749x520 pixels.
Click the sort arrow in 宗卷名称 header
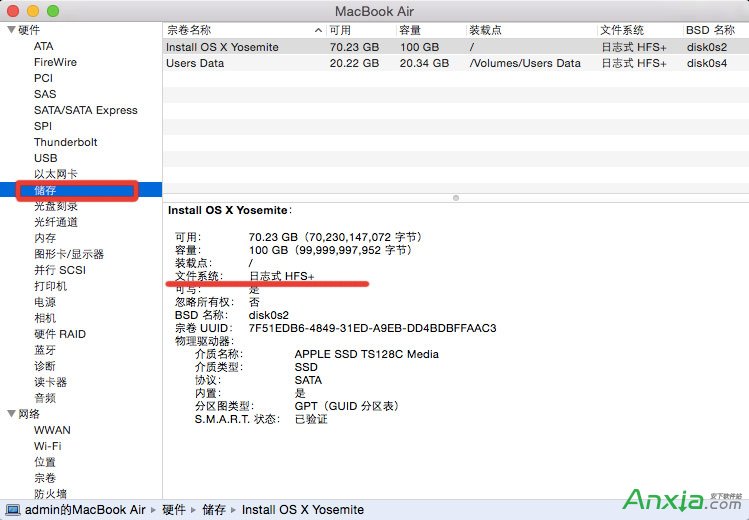(319, 31)
